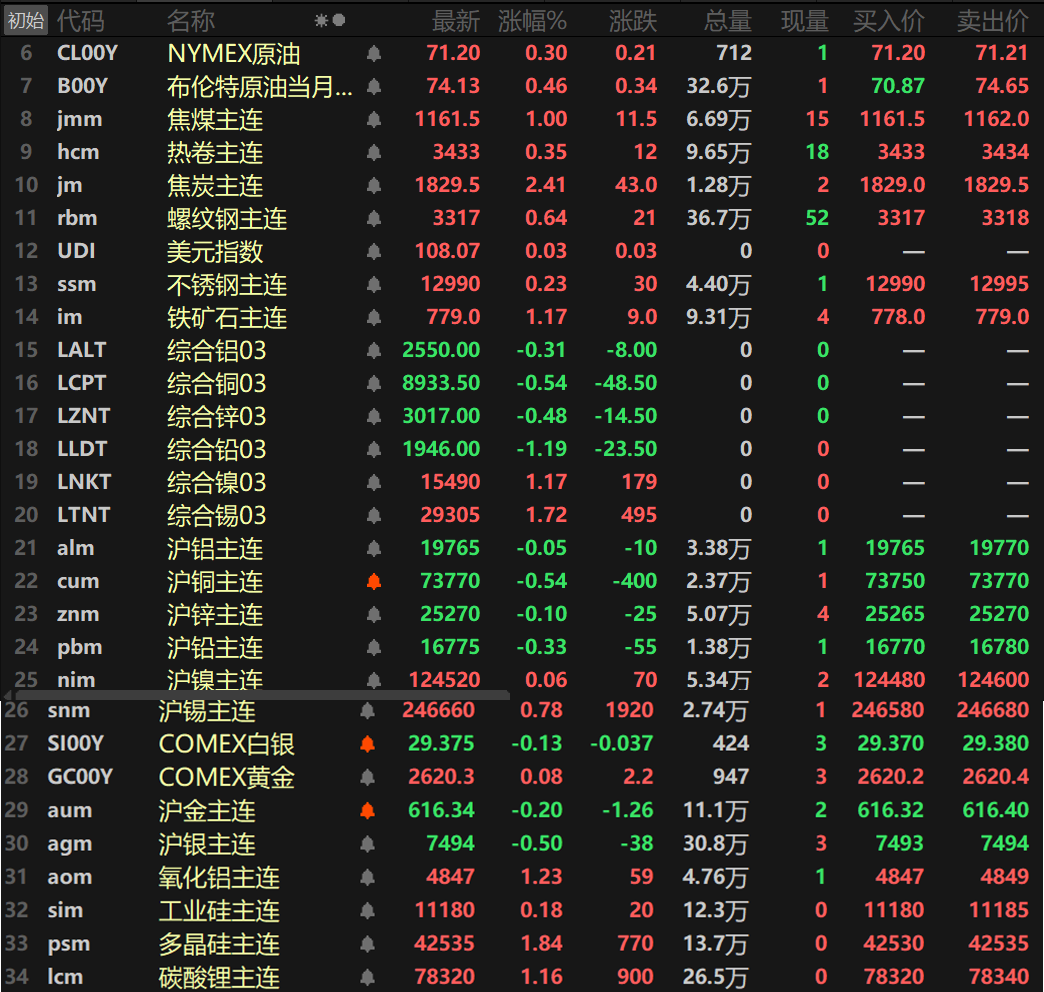Click the bell icon for 碳酸锂主连
Image resolution: width=1044 pixels, height=992 pixels.
[367, 977]
